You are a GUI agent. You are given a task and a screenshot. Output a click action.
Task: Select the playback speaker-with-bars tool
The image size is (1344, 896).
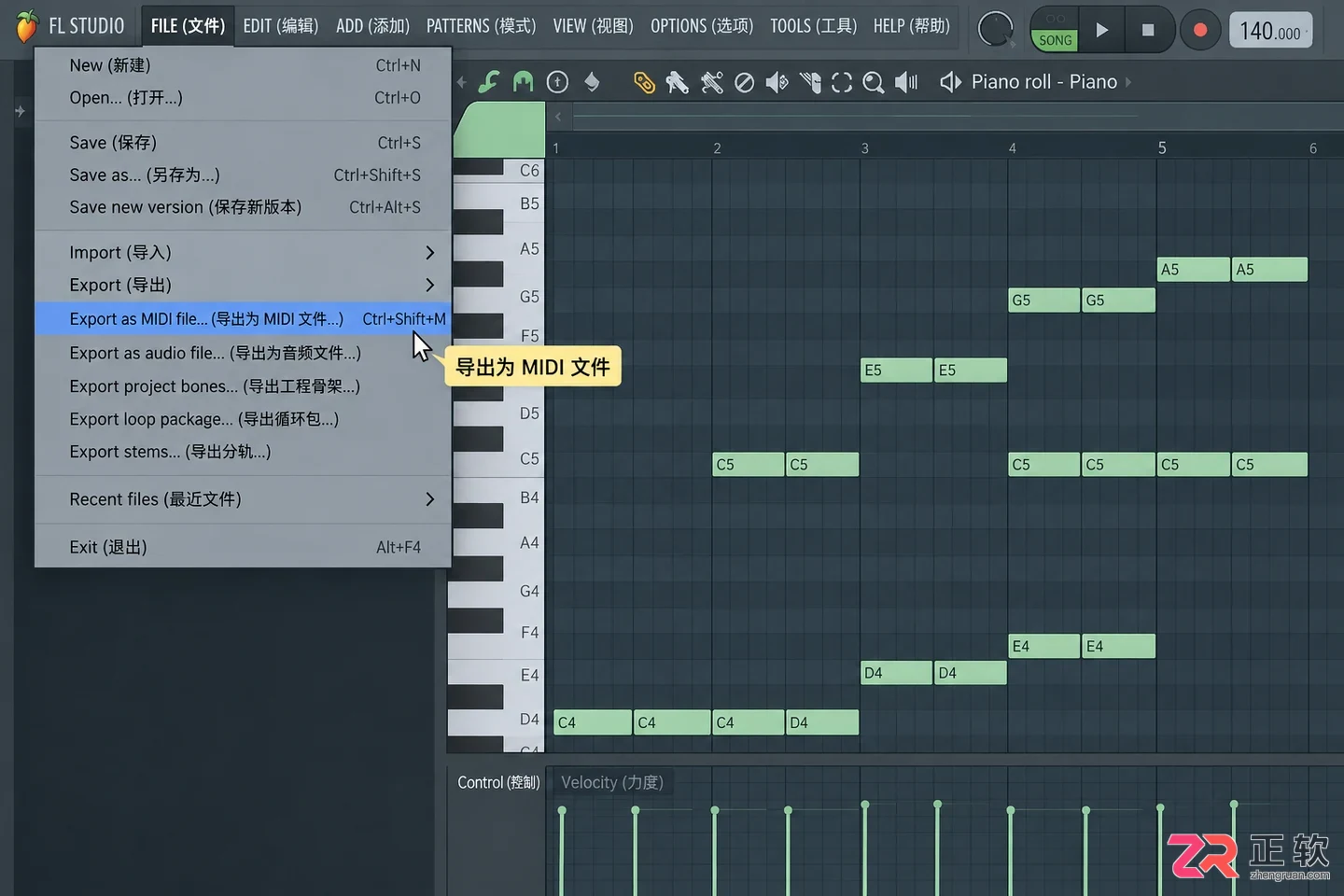(x=906, y=82)
